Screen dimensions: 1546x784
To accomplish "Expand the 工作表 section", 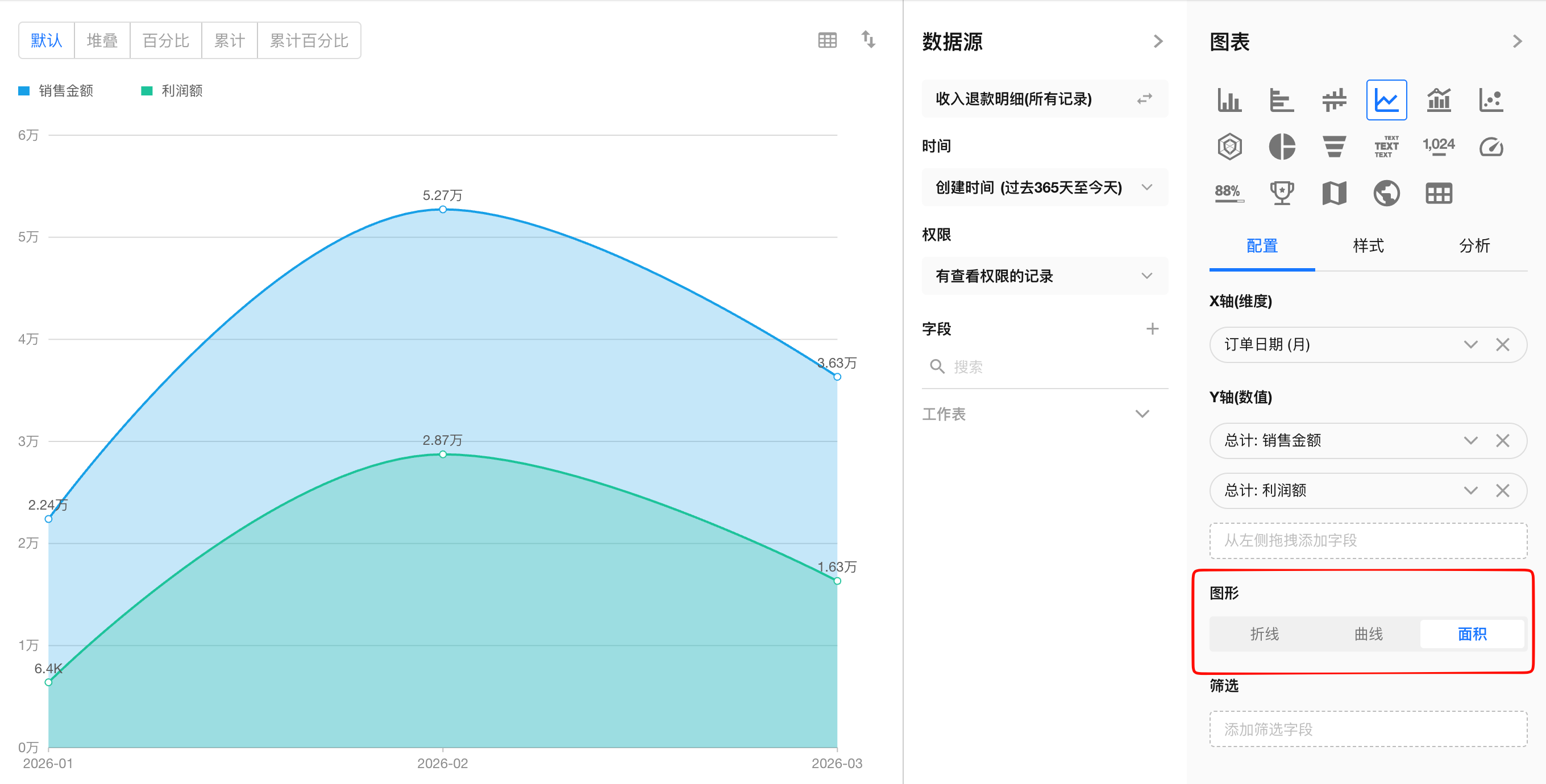I will pyautogui.click(x=1142, y=414).
